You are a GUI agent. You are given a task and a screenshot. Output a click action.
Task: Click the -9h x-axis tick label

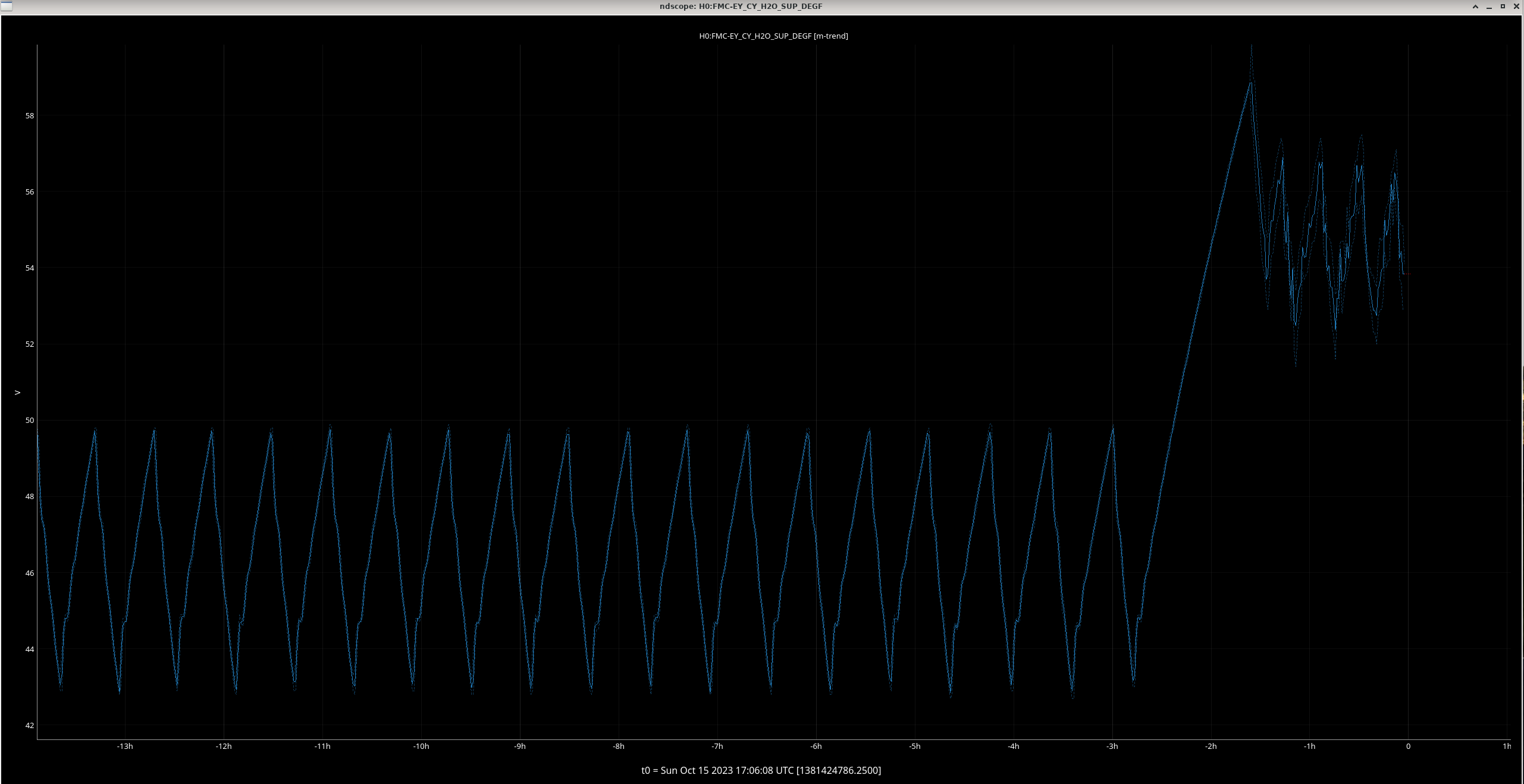(x=520, y=747)
